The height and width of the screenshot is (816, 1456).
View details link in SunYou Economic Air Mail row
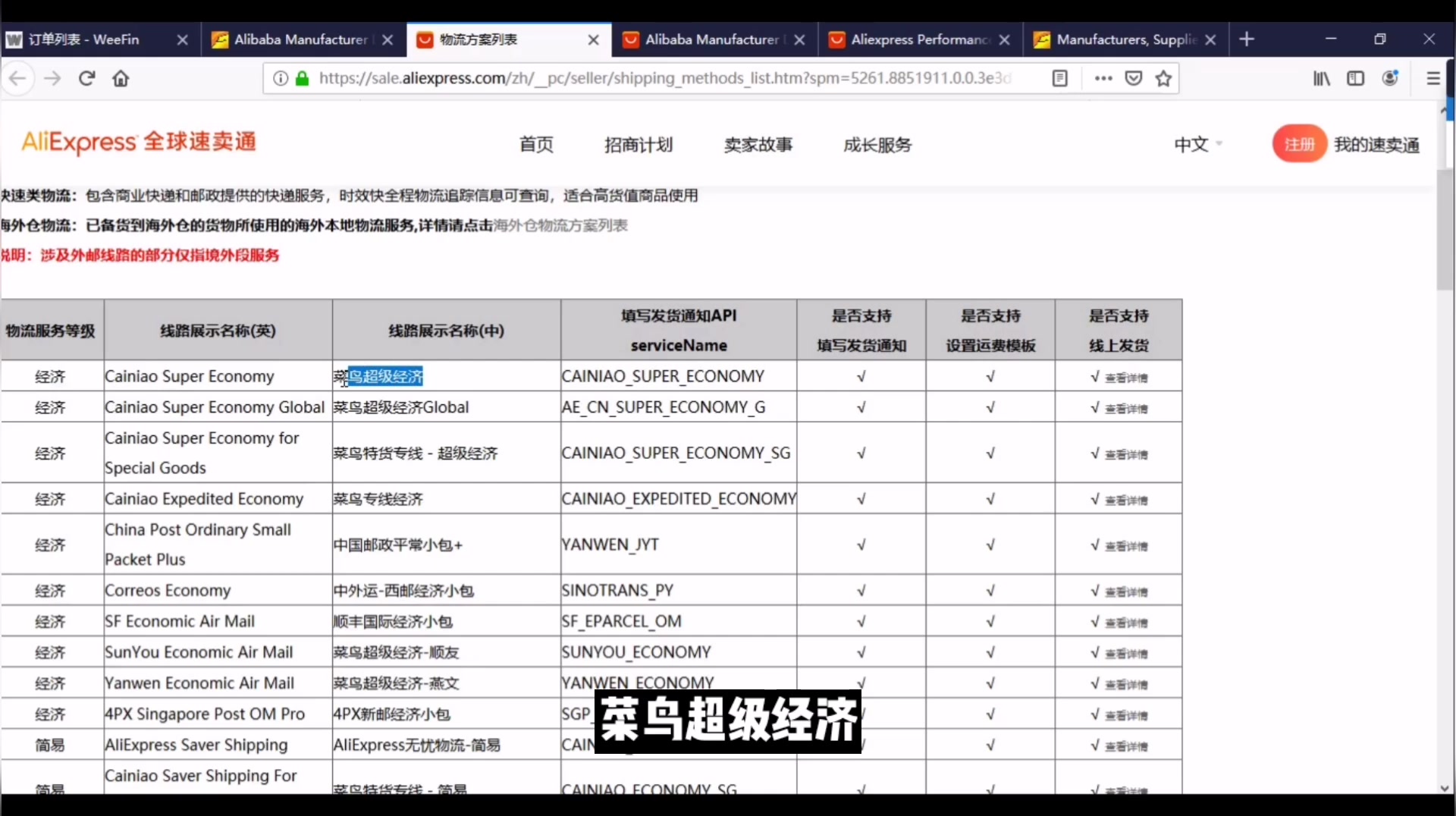(1126, 654)
